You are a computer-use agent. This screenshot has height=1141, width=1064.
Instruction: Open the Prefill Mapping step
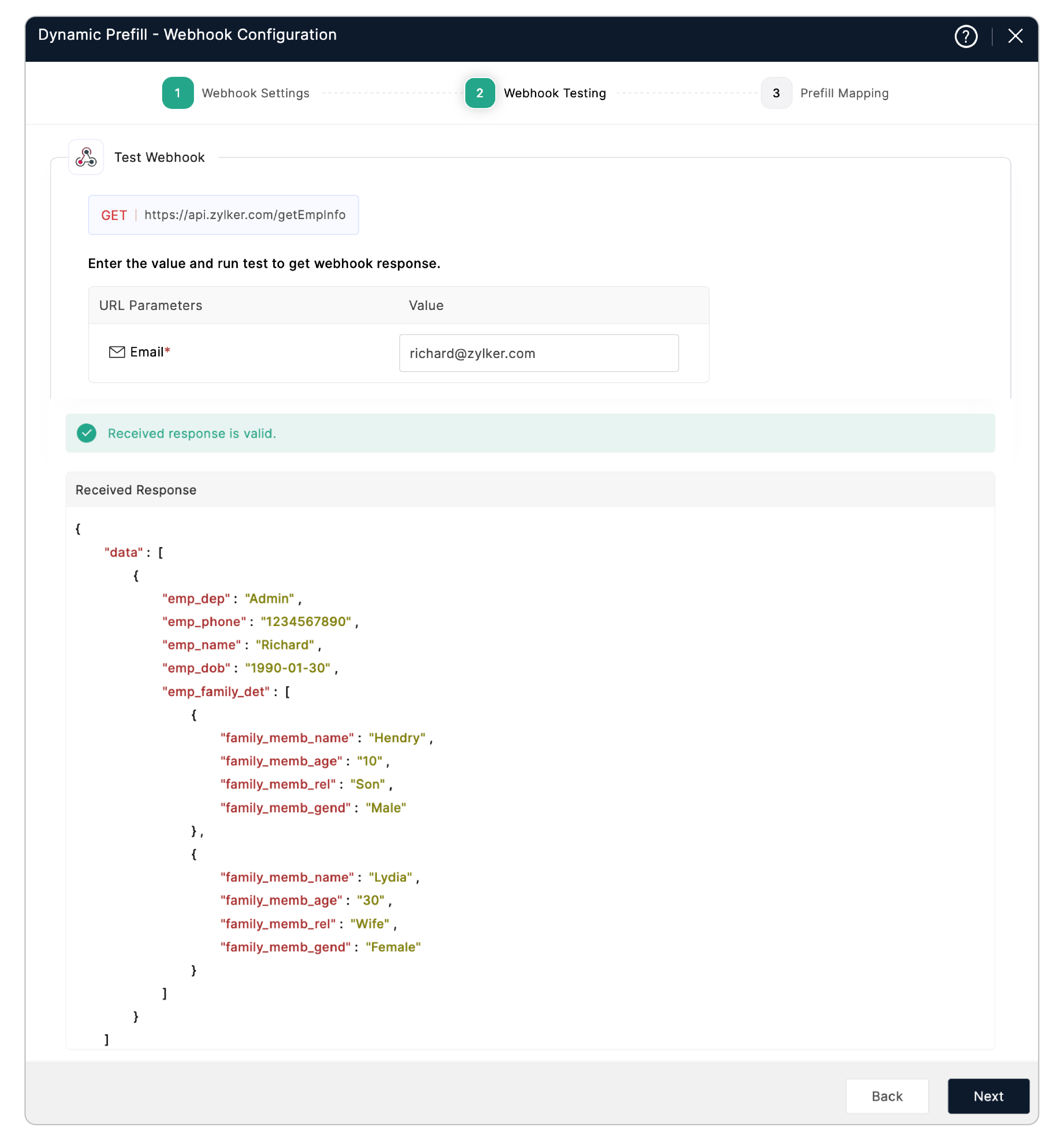click(x=844, y=93)
